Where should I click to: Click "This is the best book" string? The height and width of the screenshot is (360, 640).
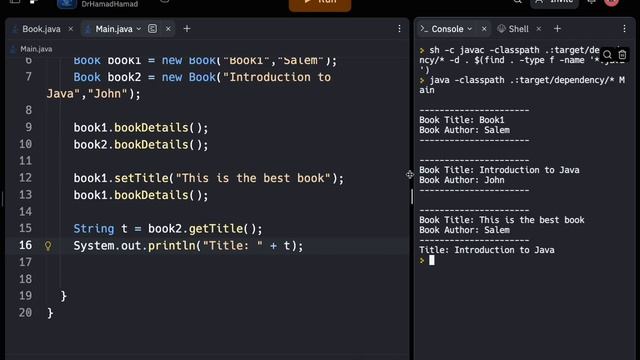(x=253, y=178)
